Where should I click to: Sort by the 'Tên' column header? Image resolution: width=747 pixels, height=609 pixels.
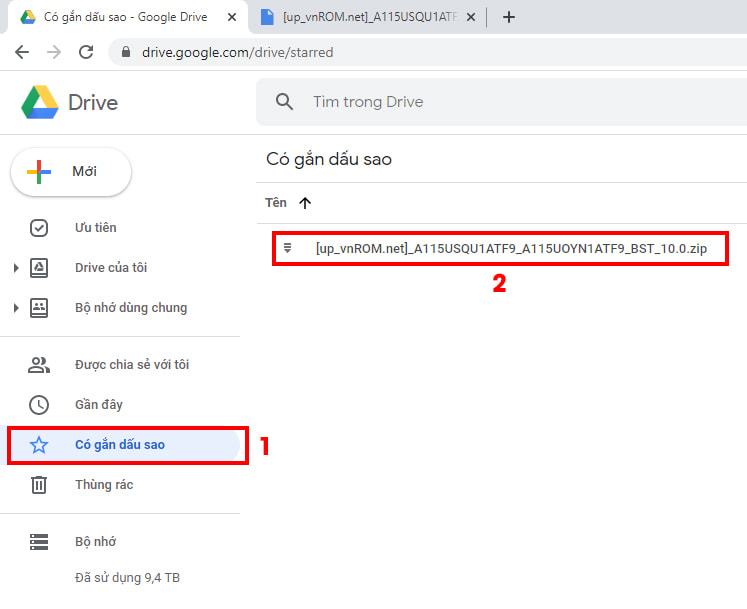(276, 203)
